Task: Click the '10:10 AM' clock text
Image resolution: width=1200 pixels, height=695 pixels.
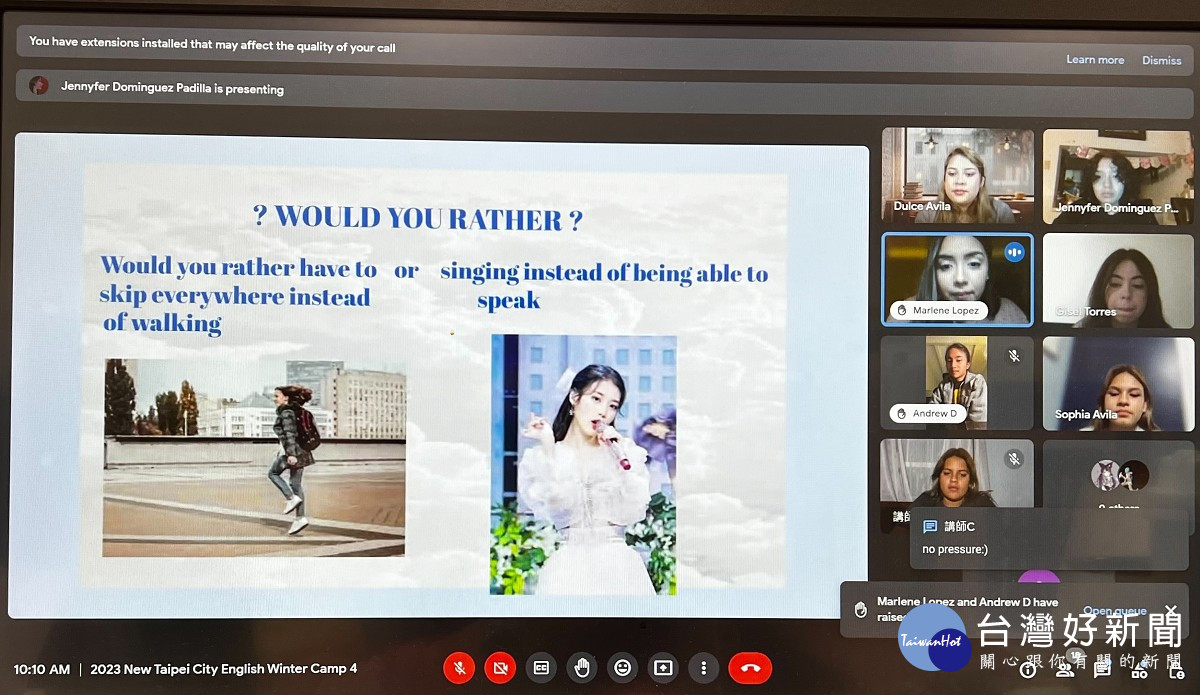Action: coord(42,670)
